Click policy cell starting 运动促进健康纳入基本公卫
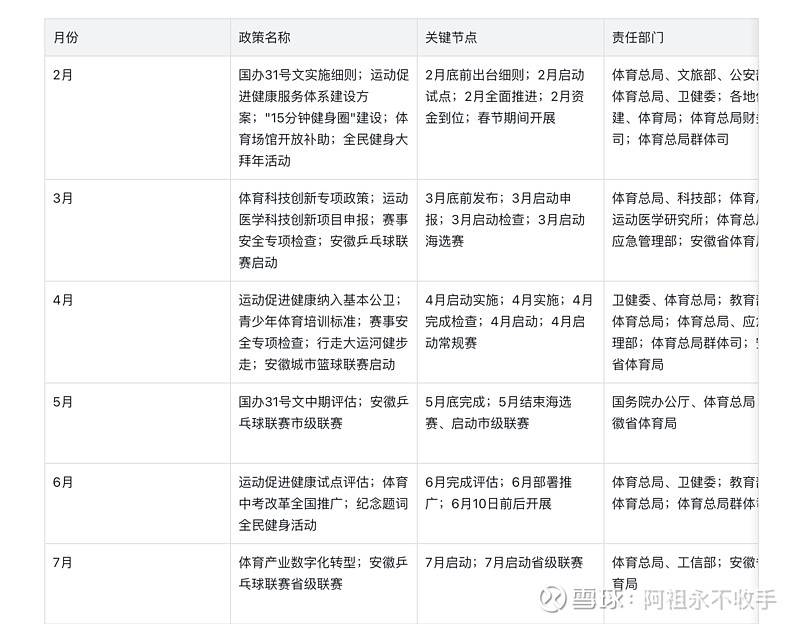Screen dimensions: 800x624 click(x=323, y=332)
